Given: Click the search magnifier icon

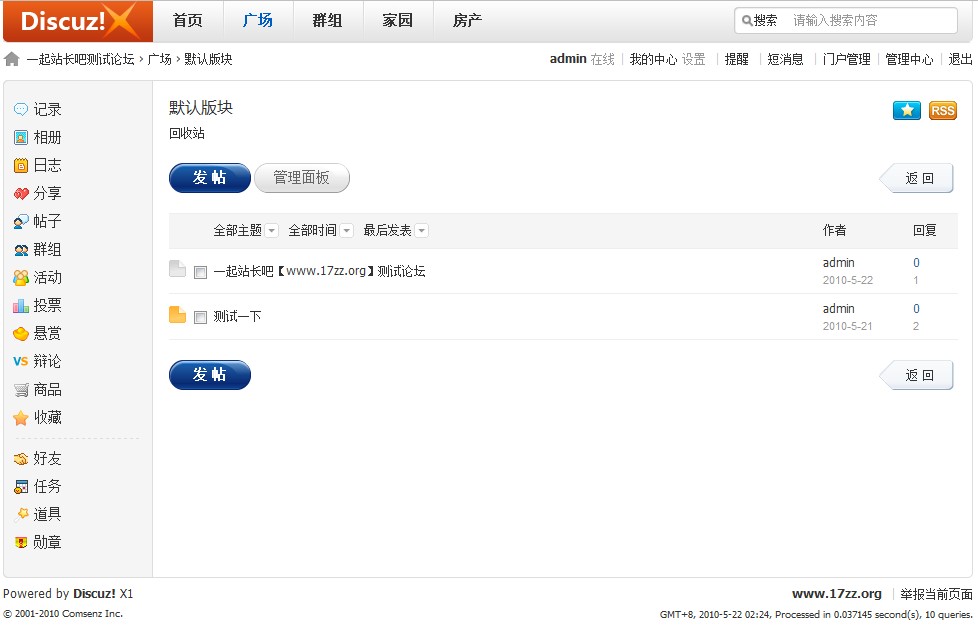Looking at the screenshot, I should tap(747, 21).
